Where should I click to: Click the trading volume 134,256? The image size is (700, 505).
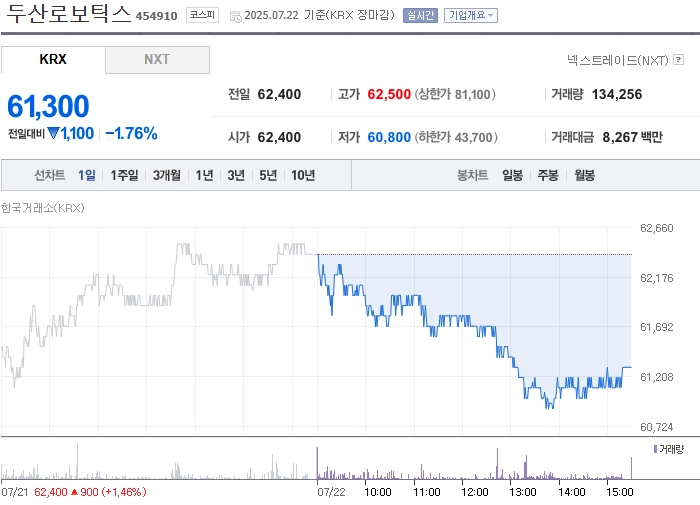[x=617, y=94]
